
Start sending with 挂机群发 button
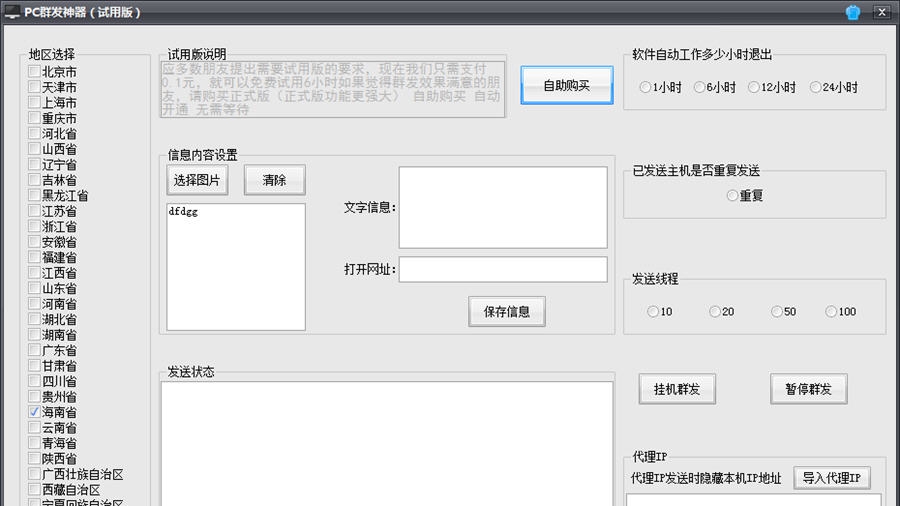click(x=677, y=389)
